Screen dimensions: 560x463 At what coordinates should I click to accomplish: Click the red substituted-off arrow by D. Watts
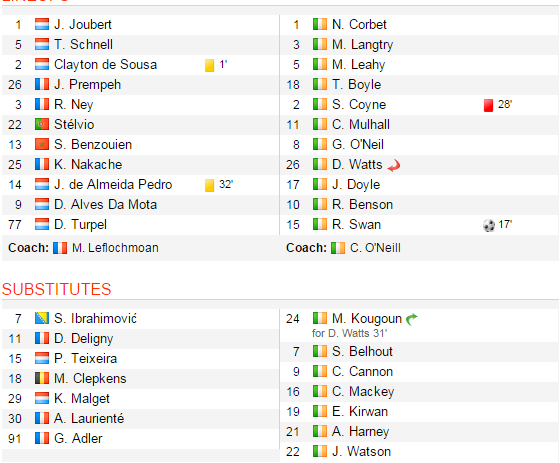click(394, 166)
